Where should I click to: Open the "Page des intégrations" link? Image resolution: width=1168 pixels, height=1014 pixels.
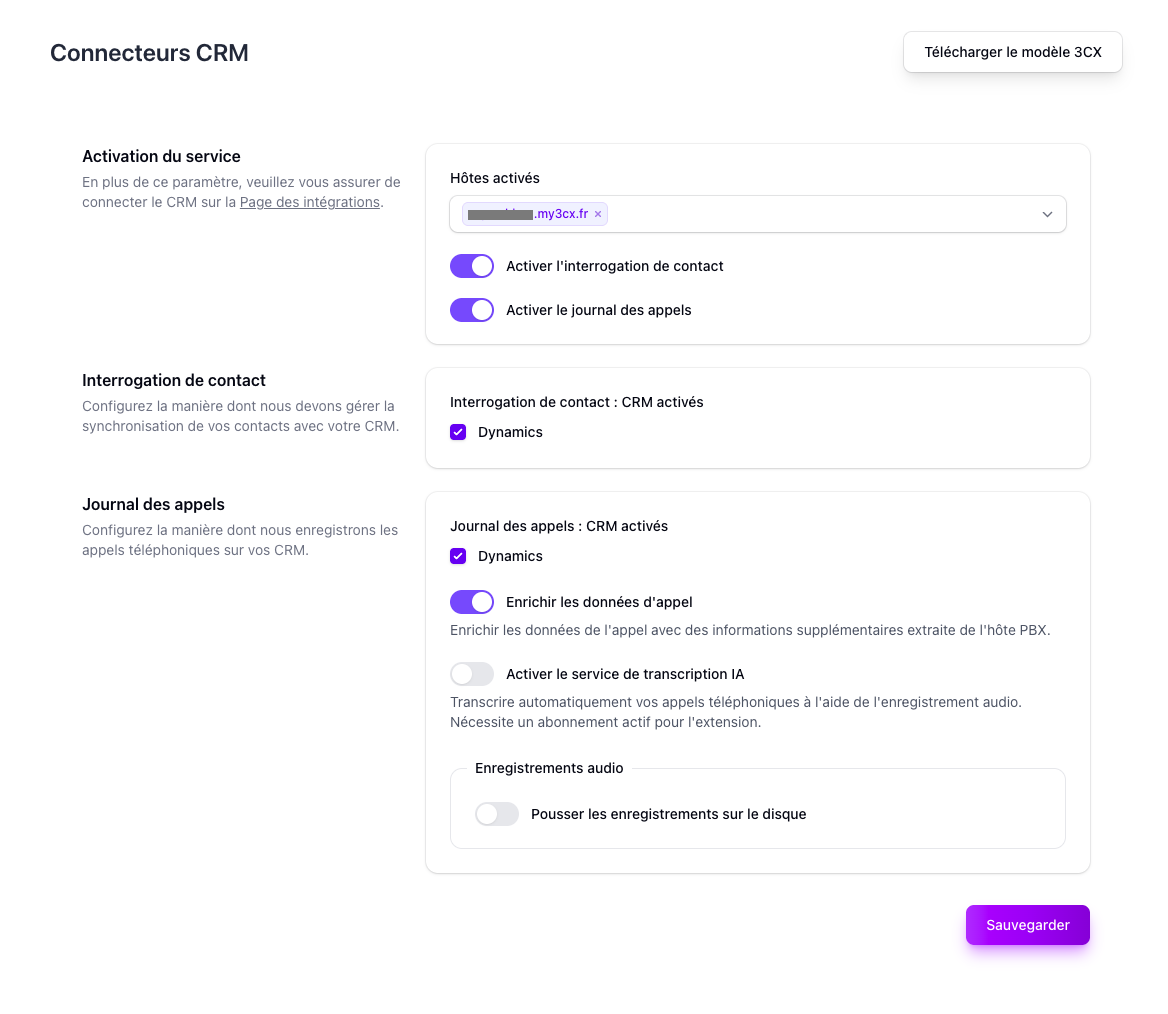(309, 202)
